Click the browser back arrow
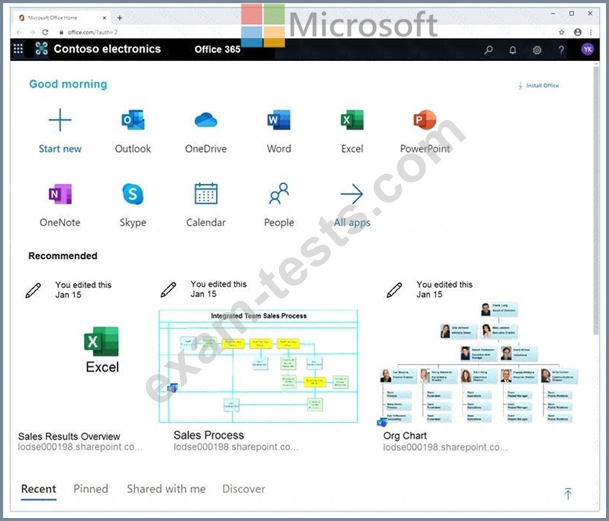The width and height of the screenshot is (609, 521). (19, 32)
